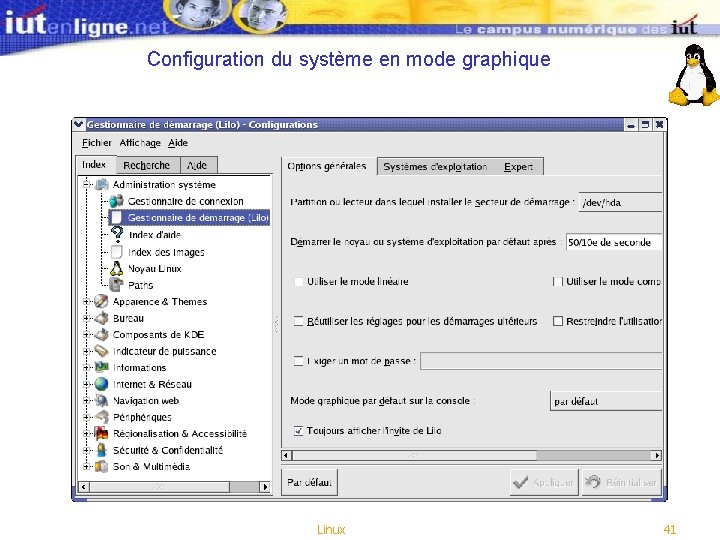Expand the Apparence & Thèmes node

(86, 301)
